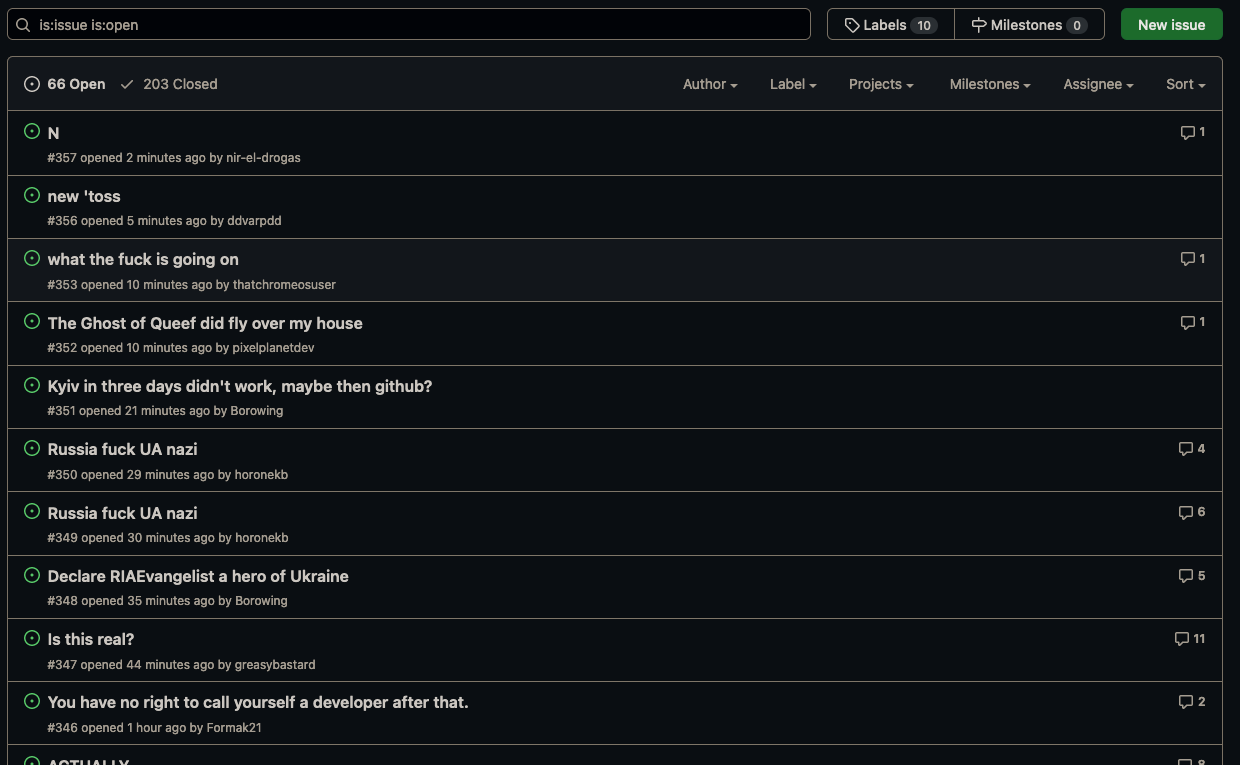Show the 203 Closed issues

pos(169,84)
